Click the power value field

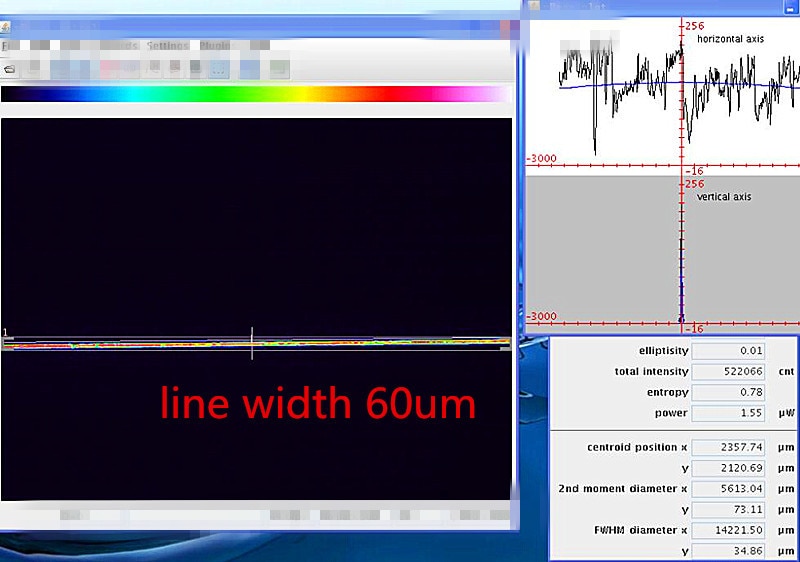click(x=728, y=413)
